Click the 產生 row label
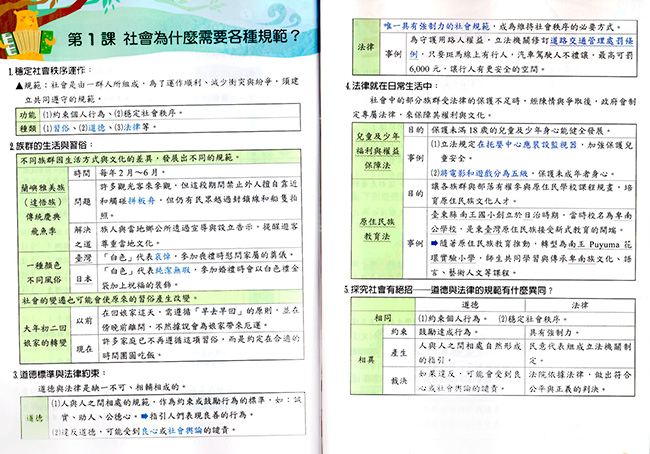650x454 pixels. [399, 352]
